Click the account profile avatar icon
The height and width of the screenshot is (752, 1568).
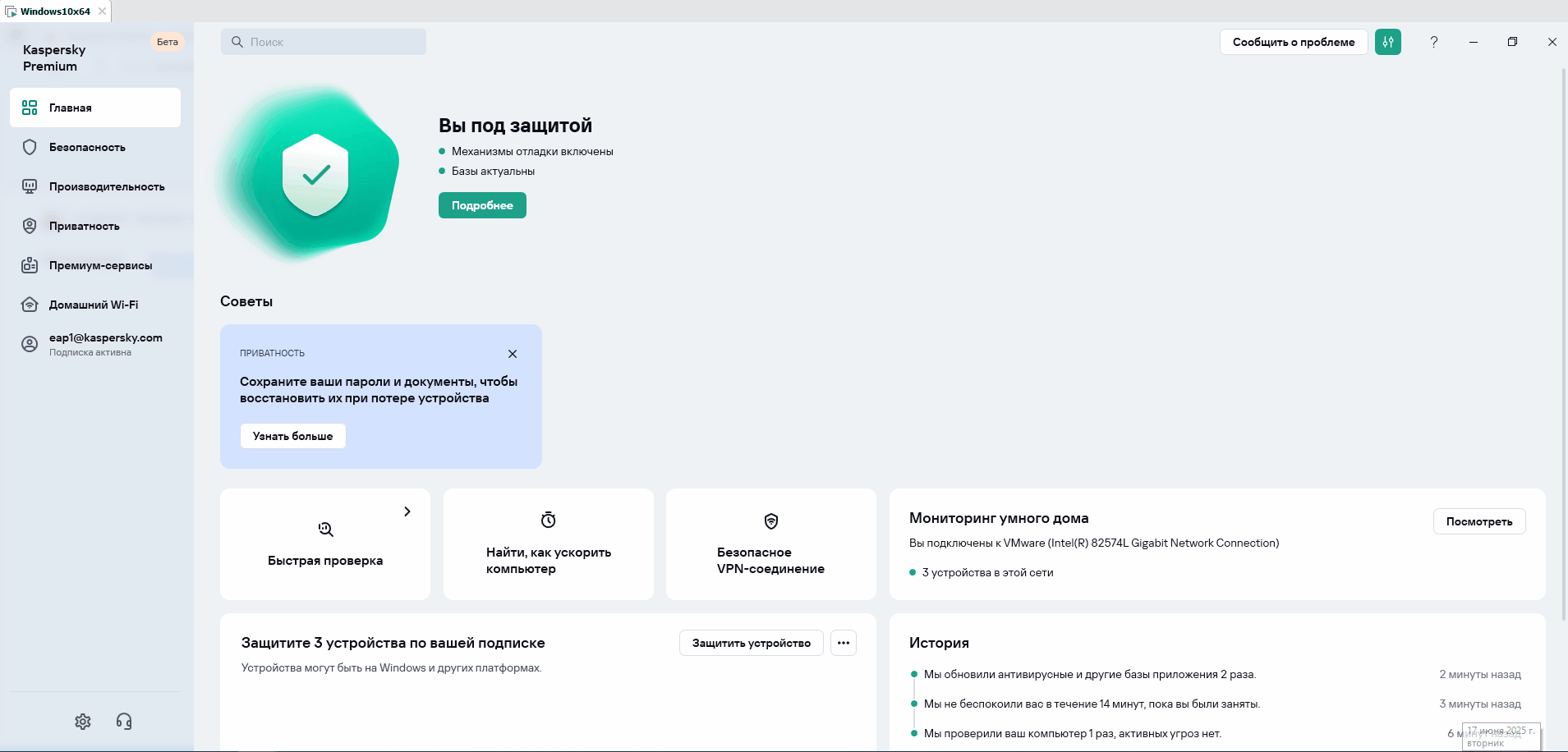click(30, 344)
